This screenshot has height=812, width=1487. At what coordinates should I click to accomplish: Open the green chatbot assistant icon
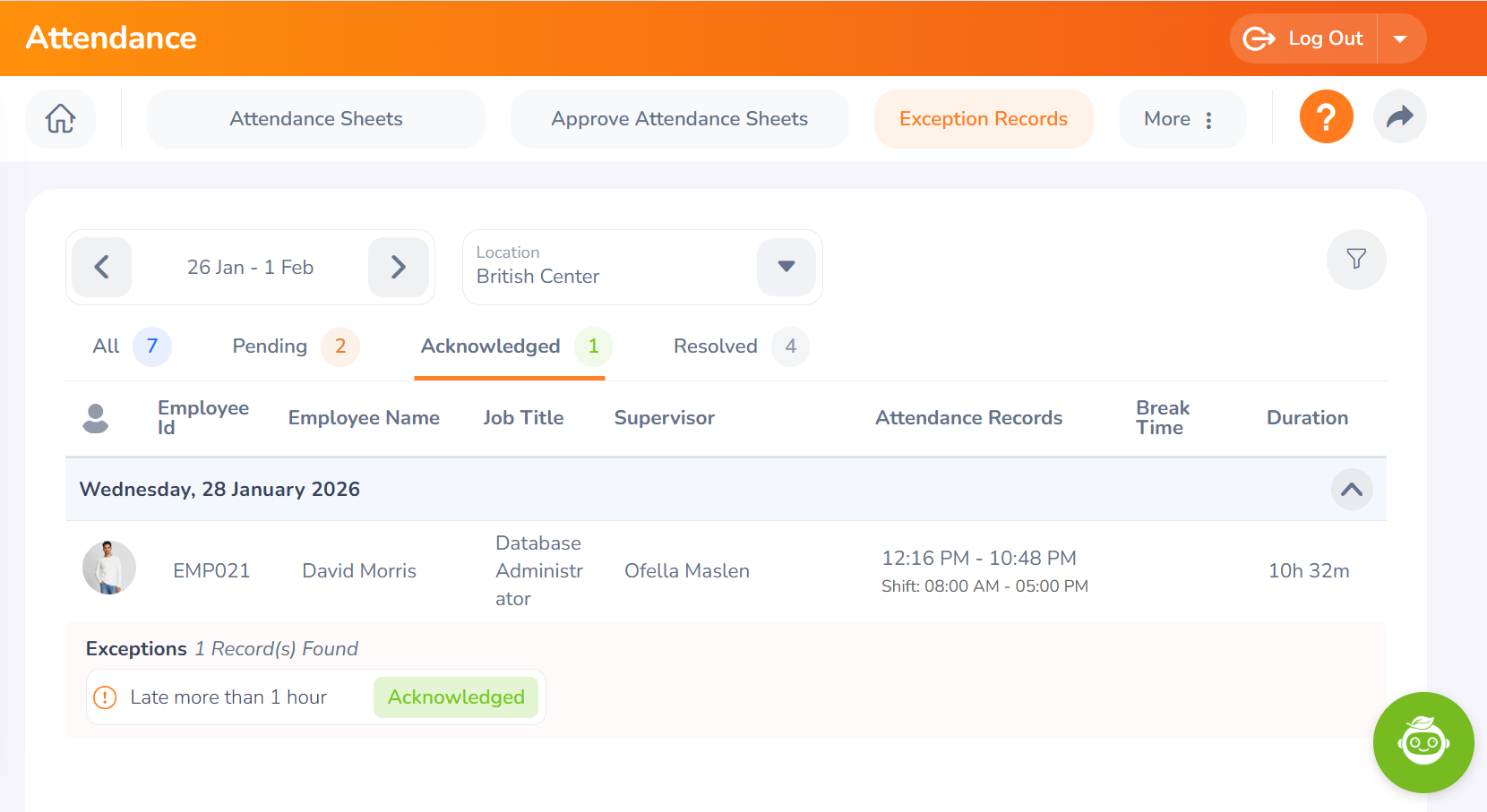tap(1423, 742)
